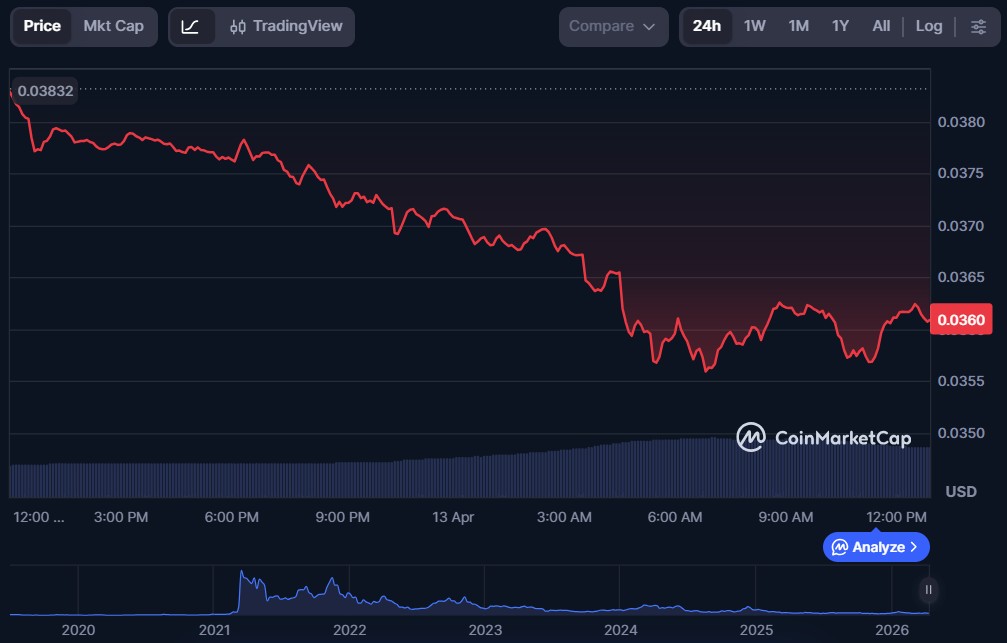This screenshot has height=643, width=1007.
Task: Click the CoinMarketCap watermark logo
Action: (824, 437)
